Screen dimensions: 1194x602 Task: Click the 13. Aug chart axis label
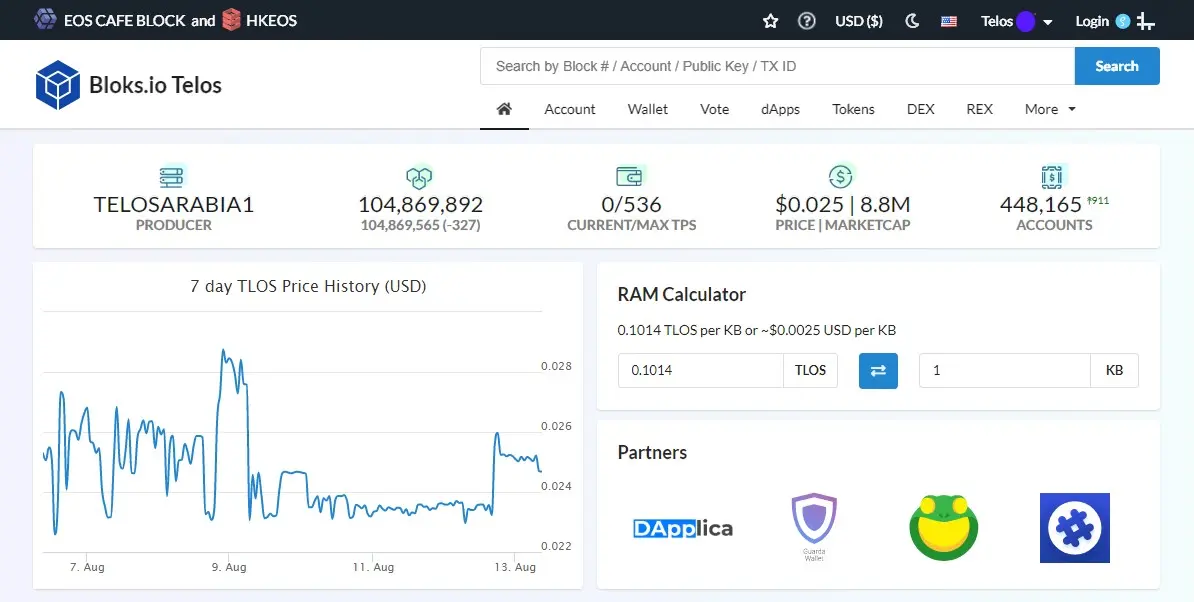tap(515, 567)
